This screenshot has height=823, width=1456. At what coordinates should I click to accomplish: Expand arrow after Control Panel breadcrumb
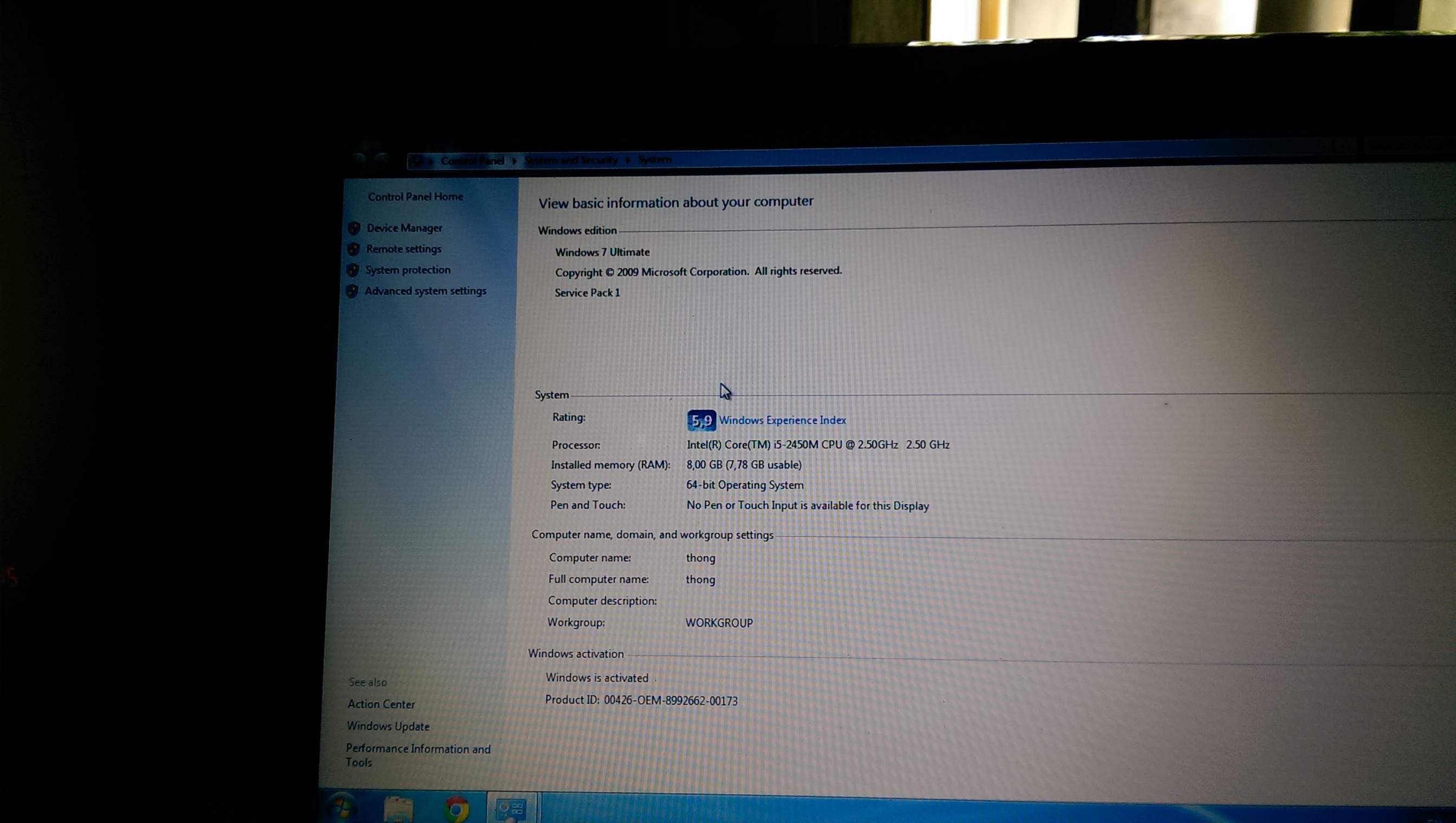click(514, 161)
